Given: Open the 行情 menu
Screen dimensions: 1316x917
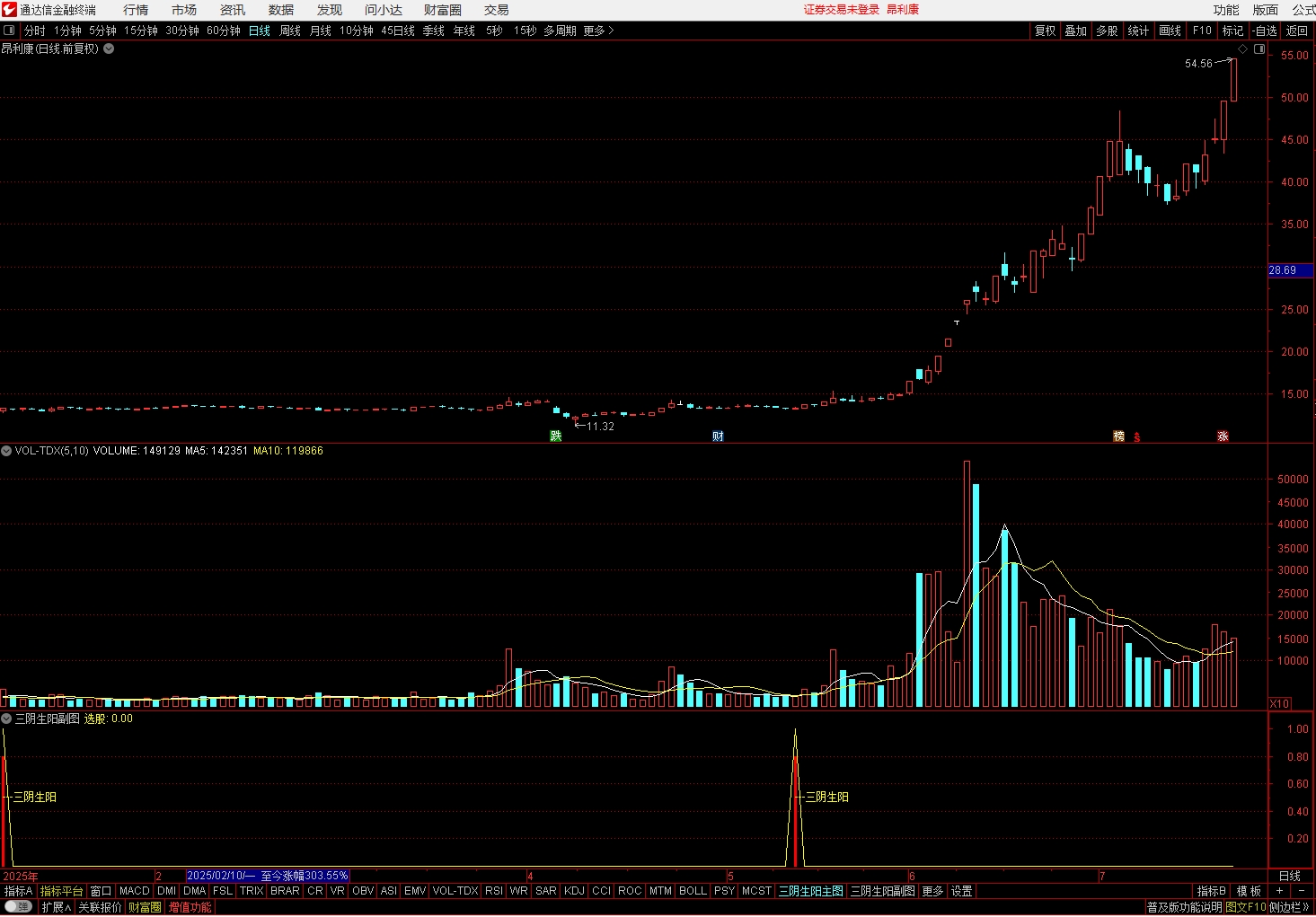Looking at the screenshot, I should point(136,10).
